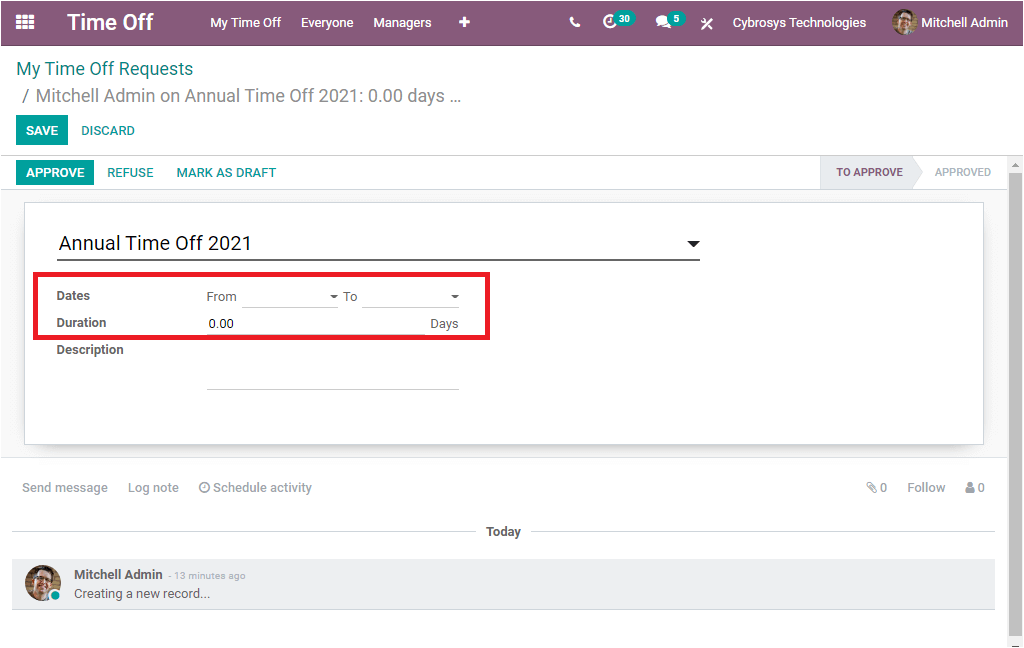Click the clock icon beside Schedule activity

(204, 487)
